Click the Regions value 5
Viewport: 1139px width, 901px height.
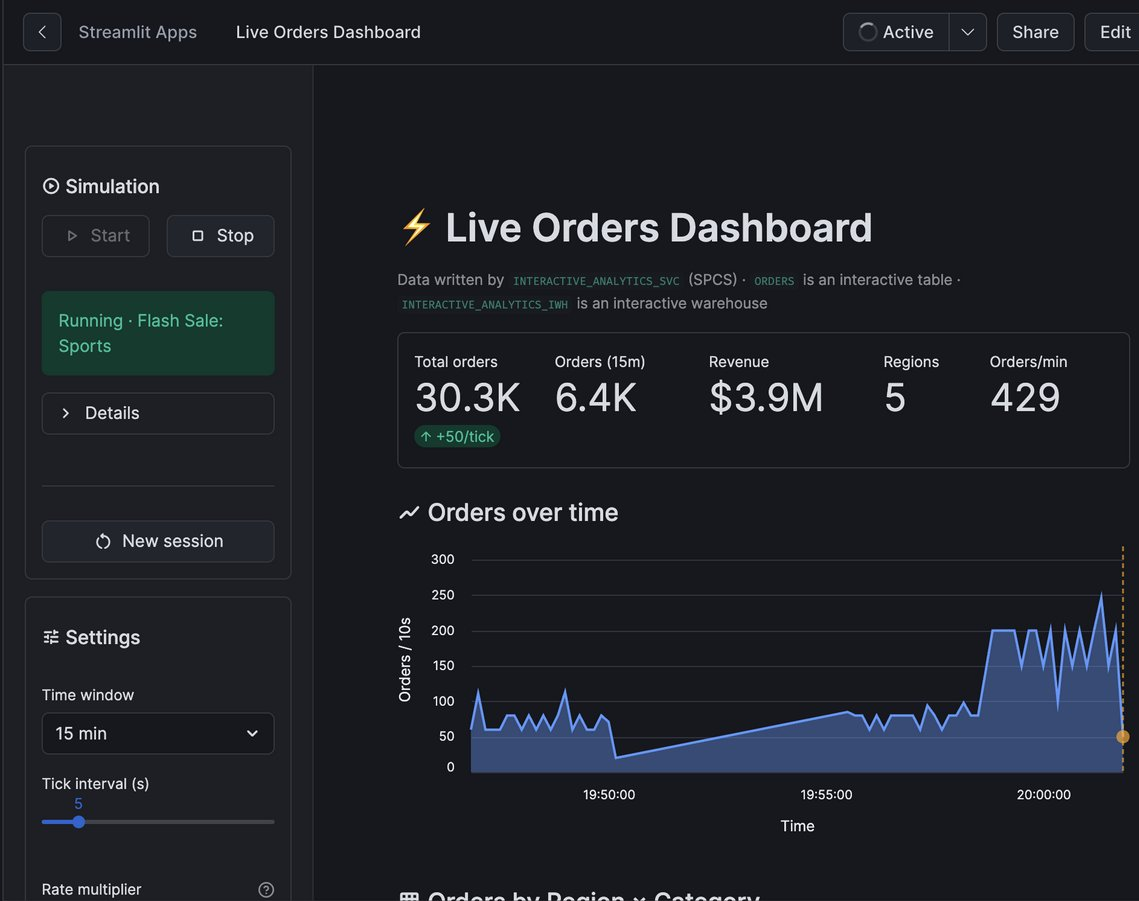(895, 397)
